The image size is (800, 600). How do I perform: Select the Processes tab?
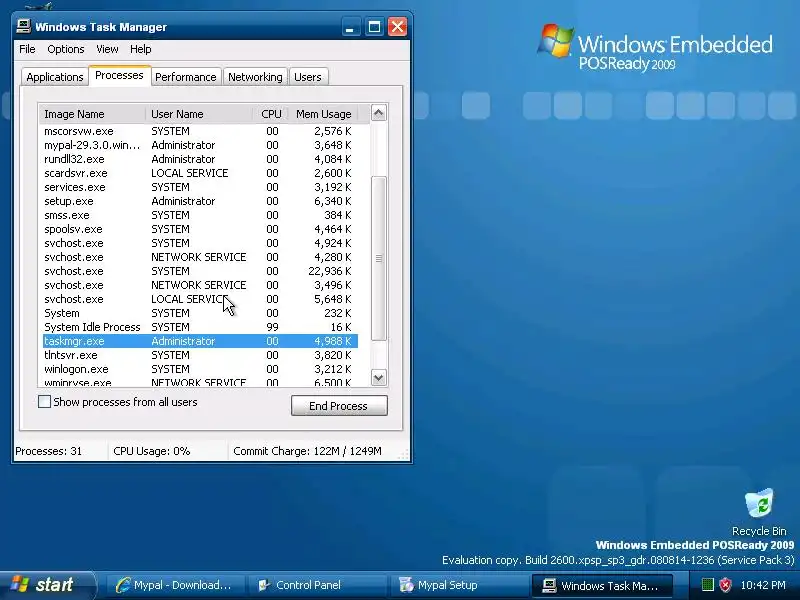(119, 76)
